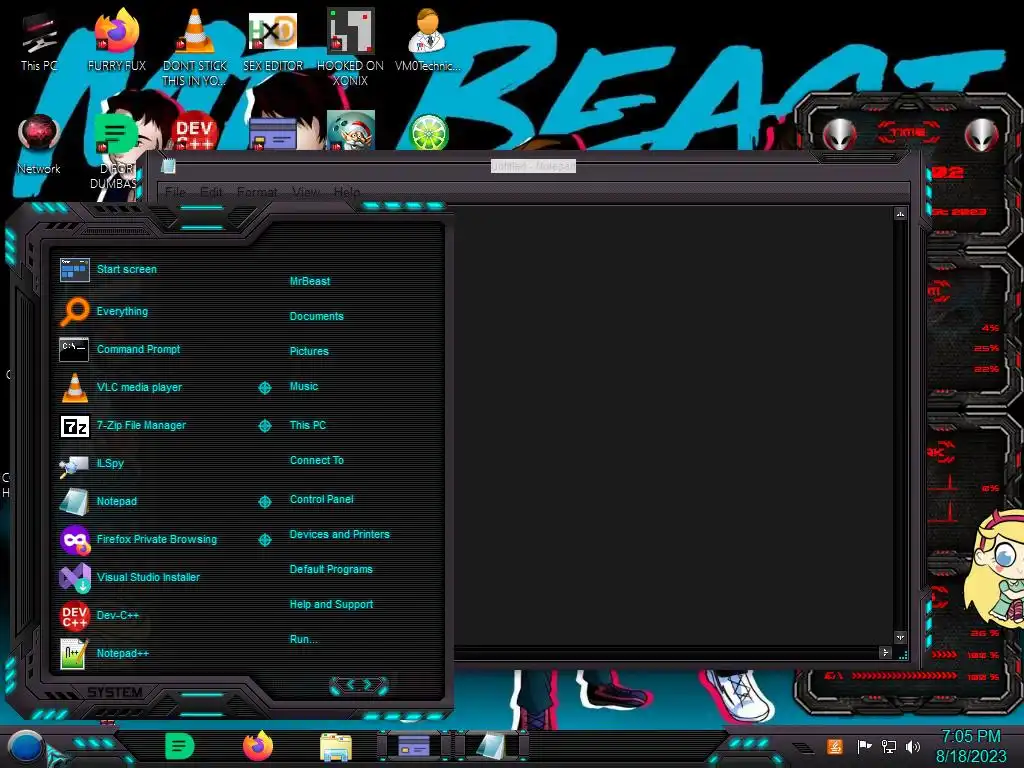The image size is (1024, 768).
Task: Select Connect To in start menu
Action: coord(316,460)
